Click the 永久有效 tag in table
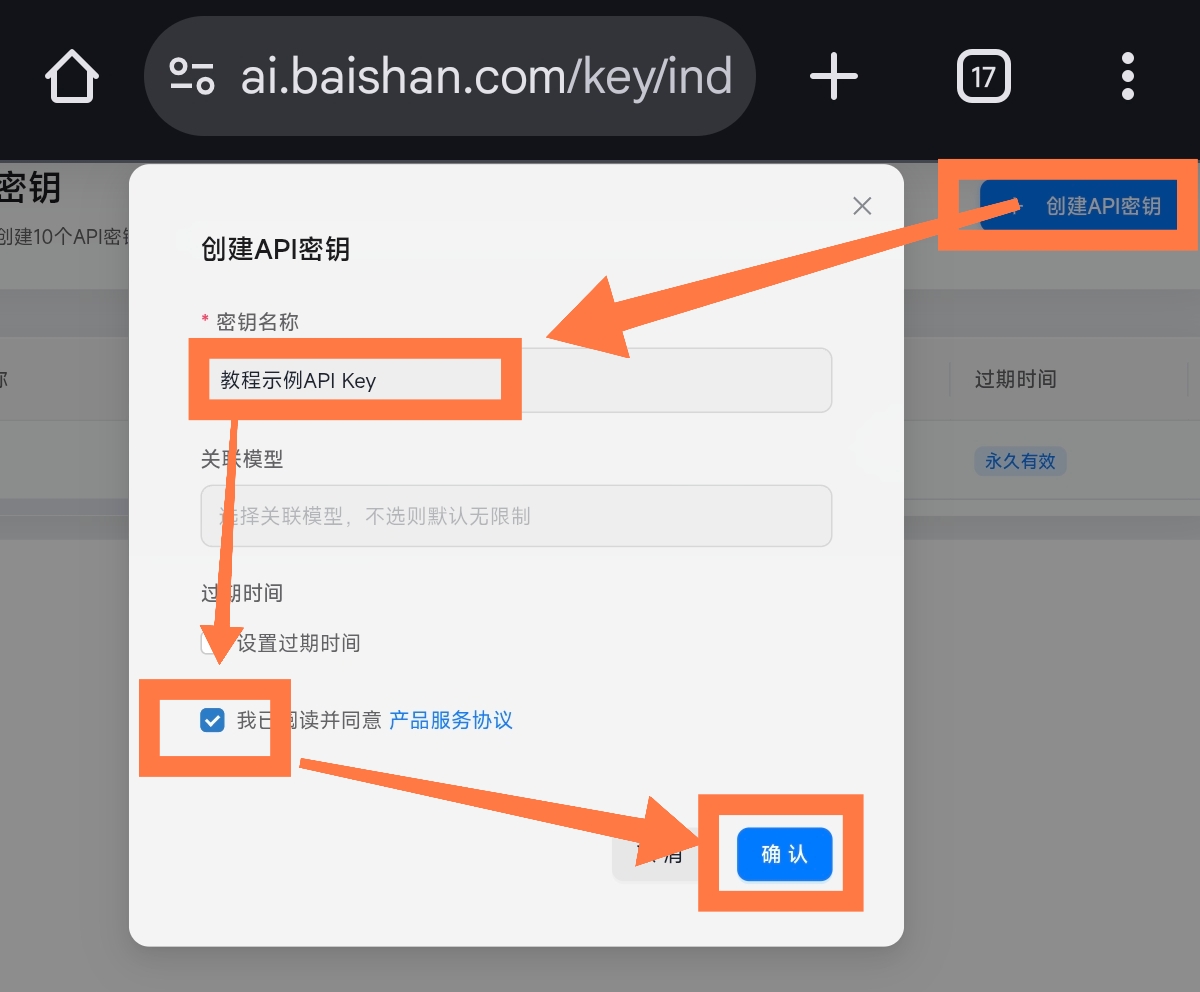 [1020, 461]
